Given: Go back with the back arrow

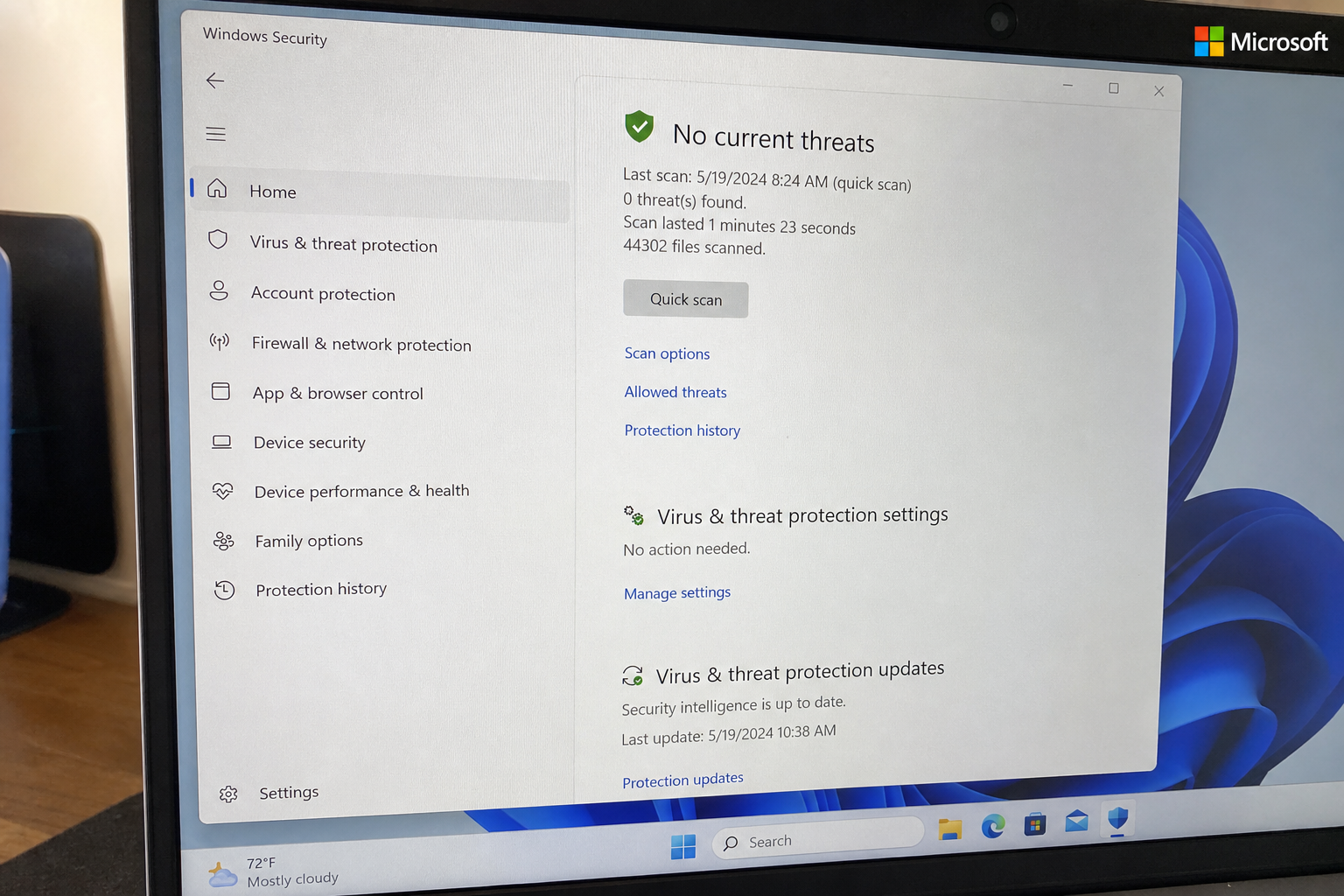Looking at the screenshot, I should (x=215, y=80).
